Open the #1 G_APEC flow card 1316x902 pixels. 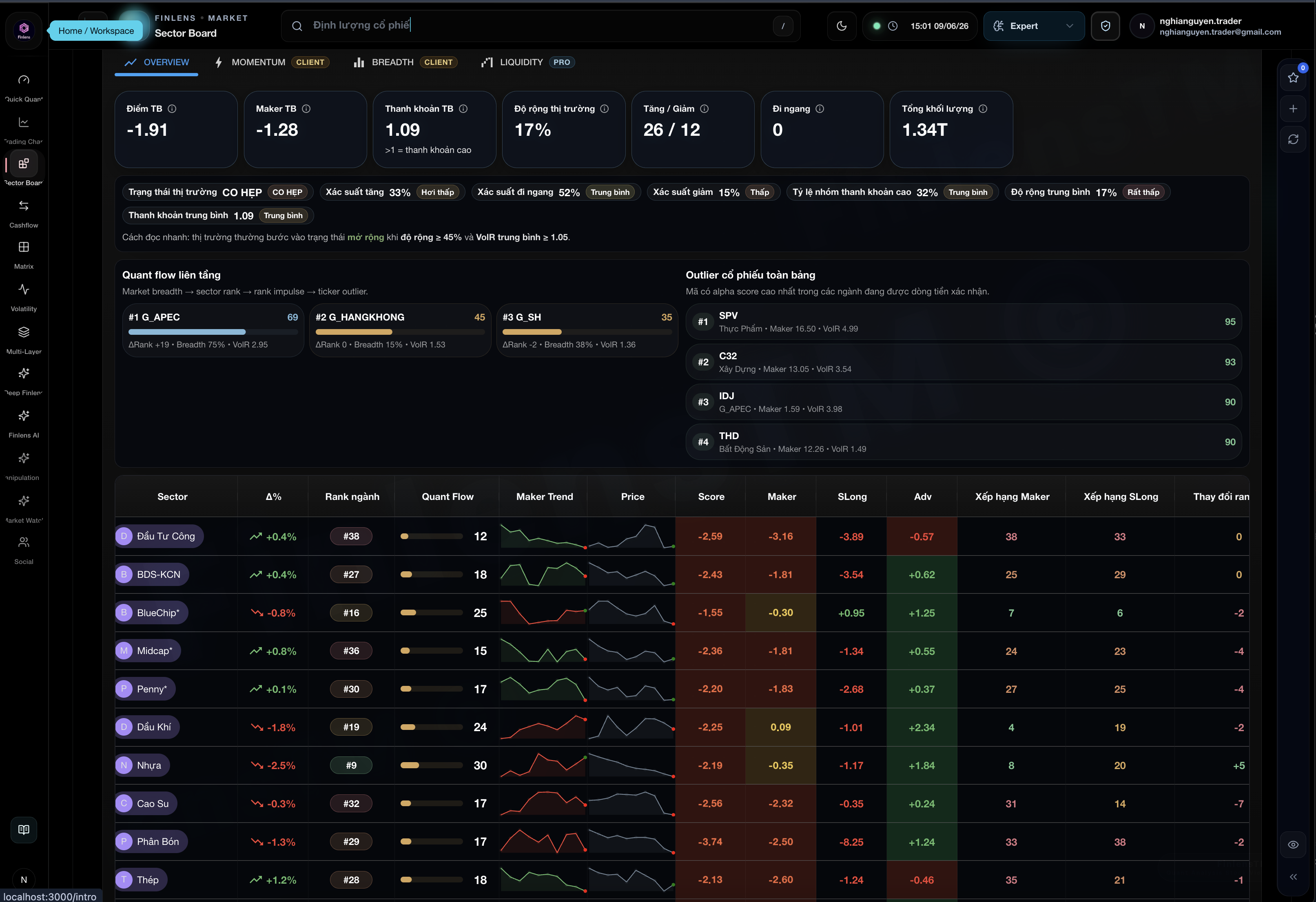pyautogui.click(x=213, y=330)
